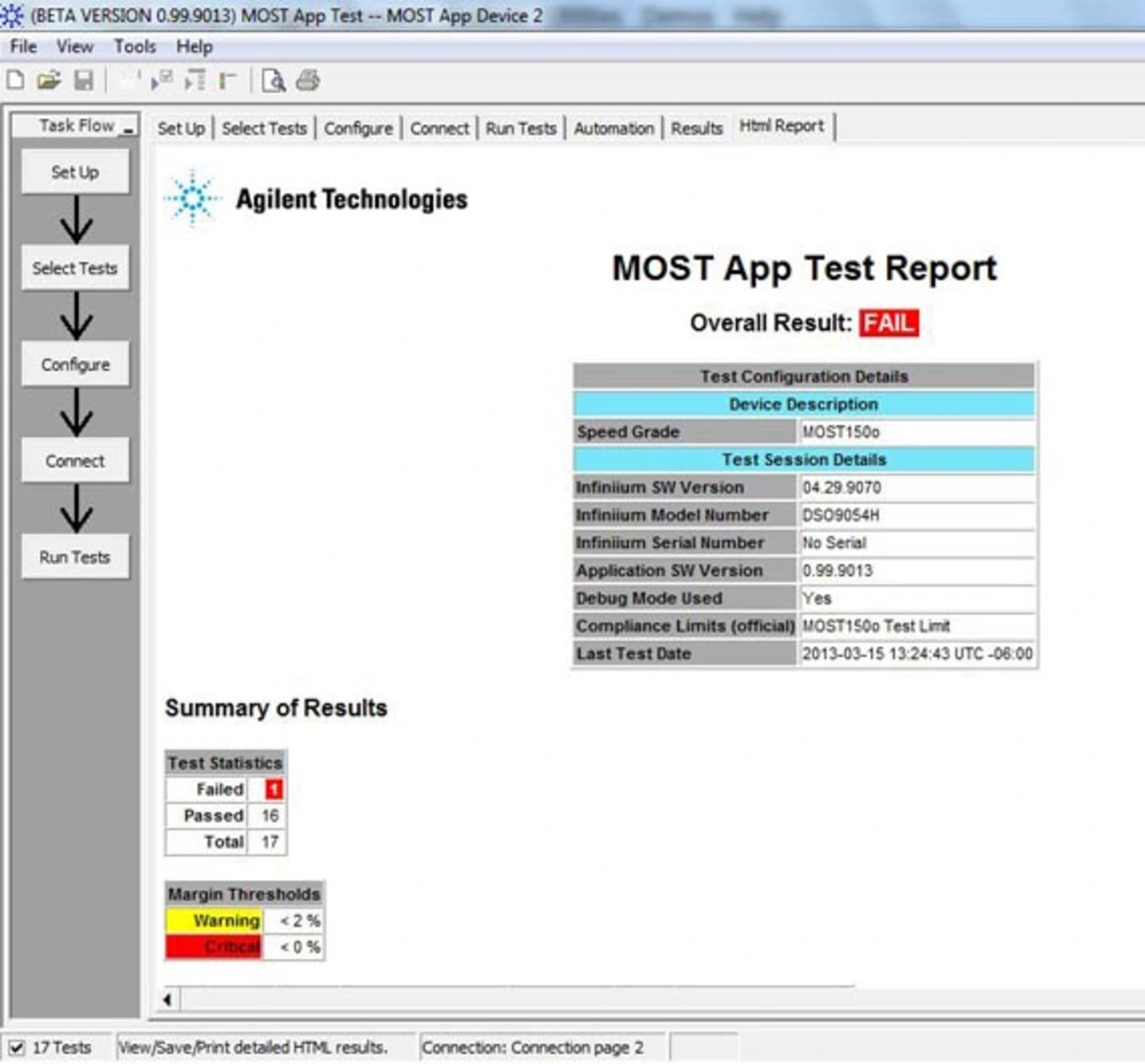Click the horizontal scrollbar track of the report
The image size is (1145, 1064).
662,1000
